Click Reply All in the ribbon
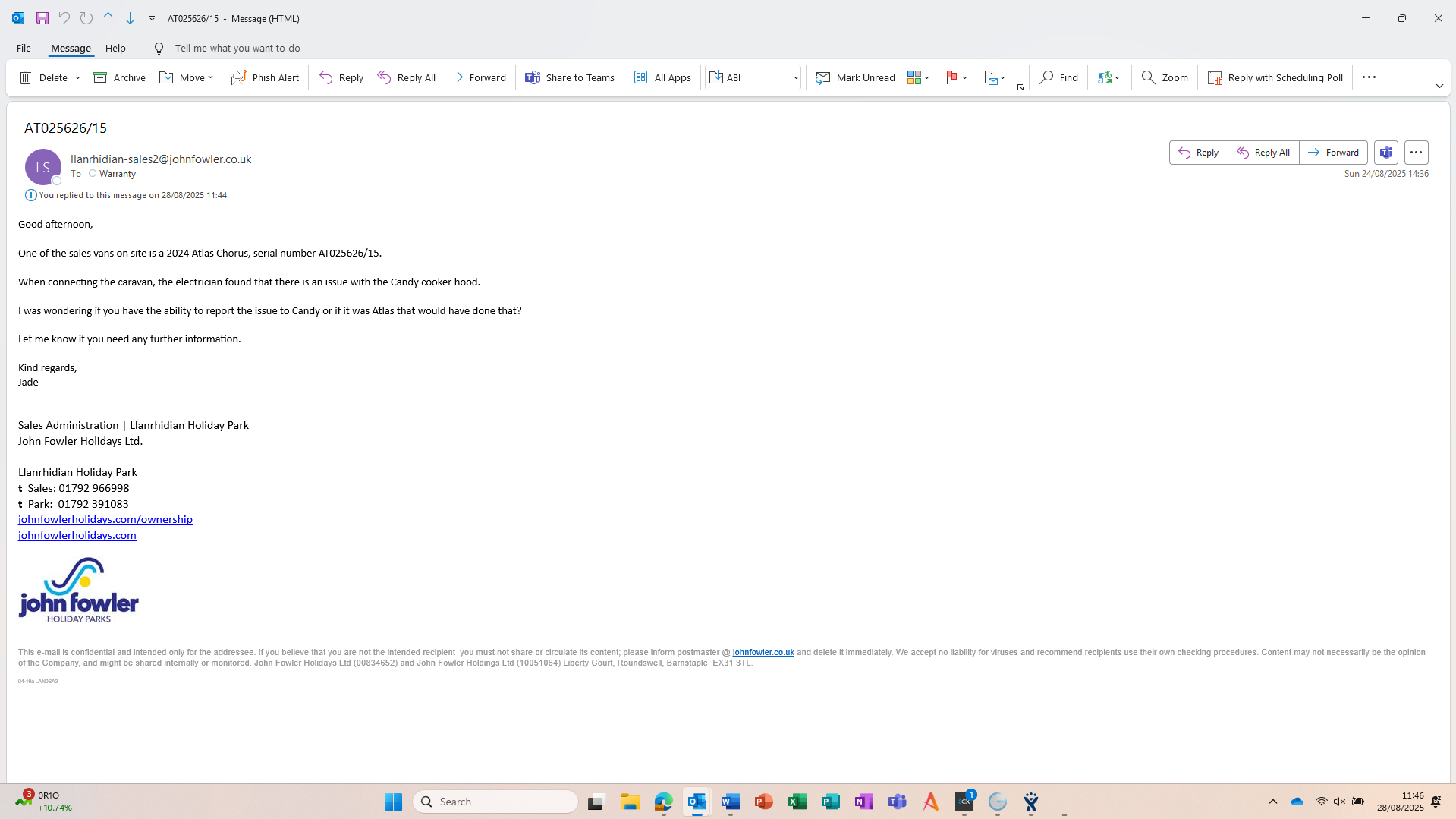 (407, 77)
